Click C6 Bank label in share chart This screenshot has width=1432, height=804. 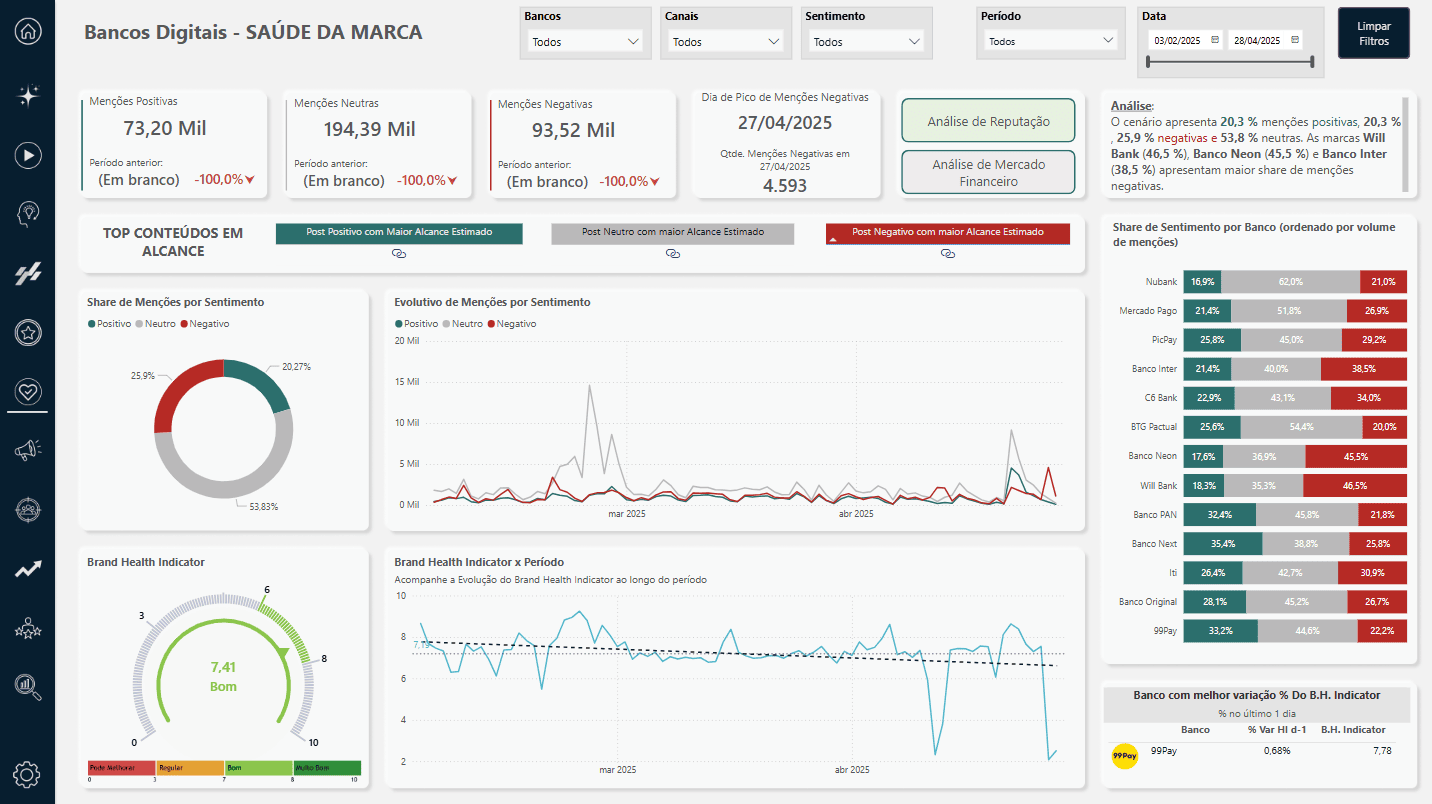1160,398
